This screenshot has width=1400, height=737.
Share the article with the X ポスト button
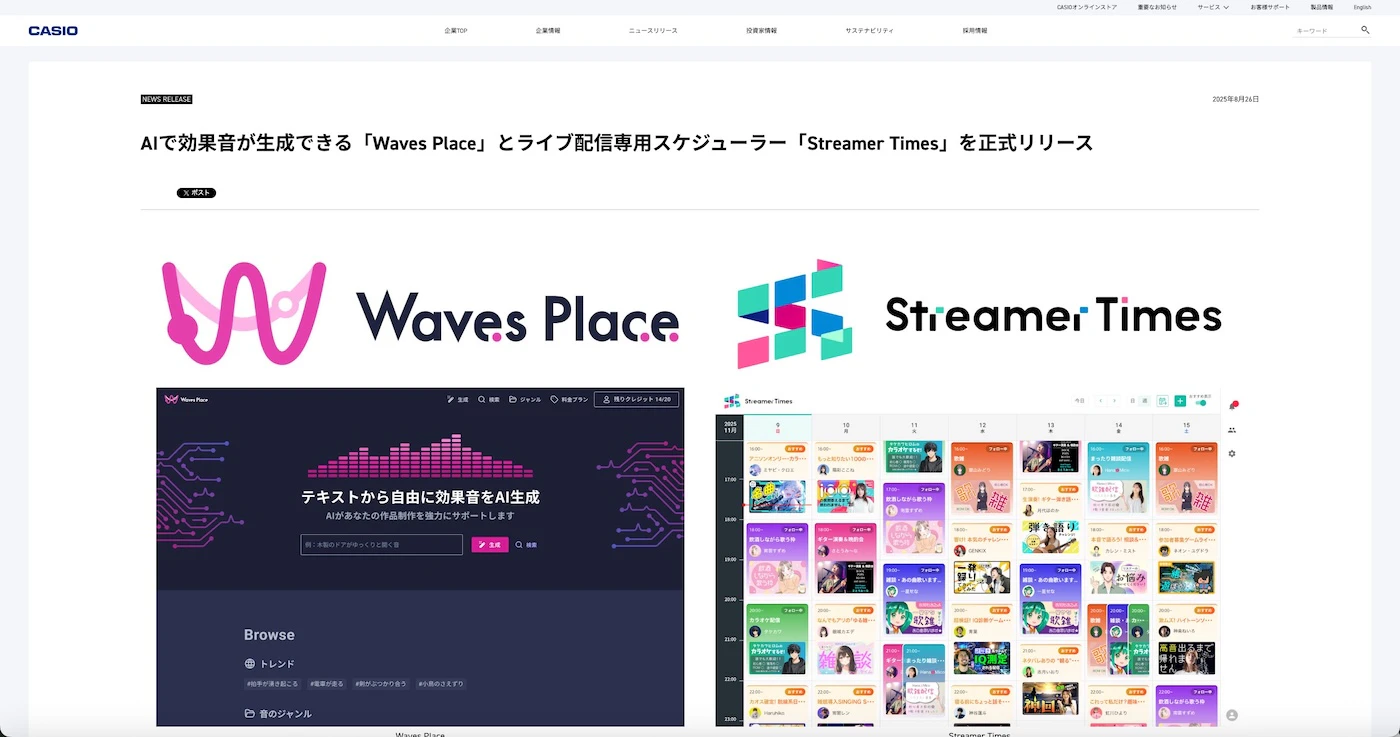196,193
